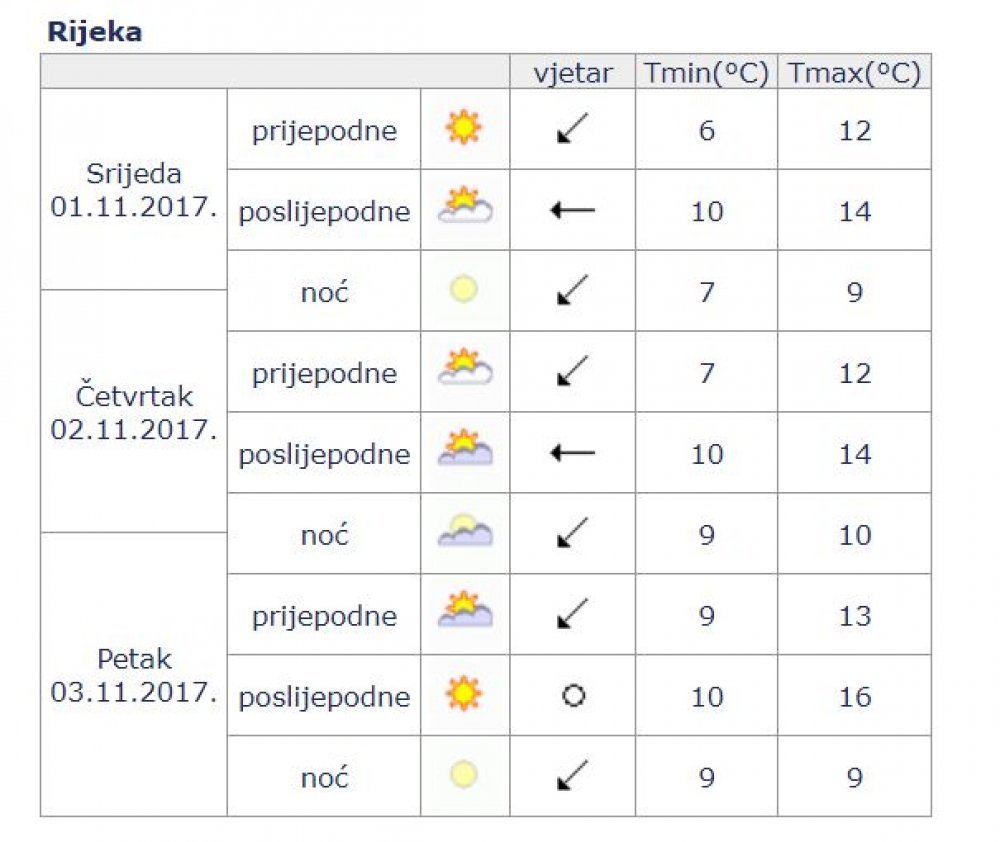Select the Petak 03.11.2017. date cell

[x=134, y=675]
